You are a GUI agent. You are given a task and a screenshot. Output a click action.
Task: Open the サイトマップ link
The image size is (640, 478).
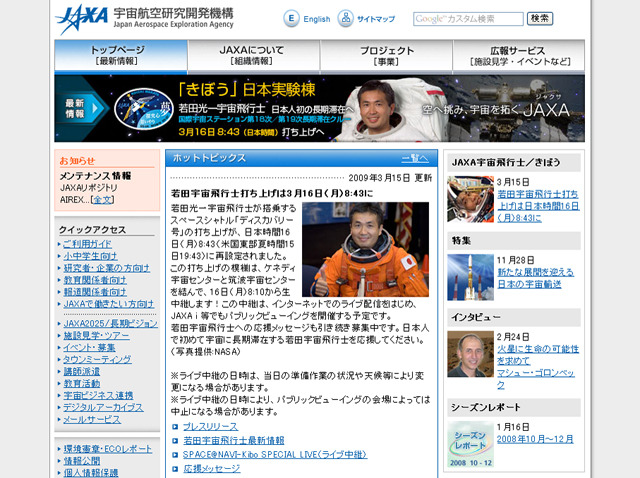(376, 19)
